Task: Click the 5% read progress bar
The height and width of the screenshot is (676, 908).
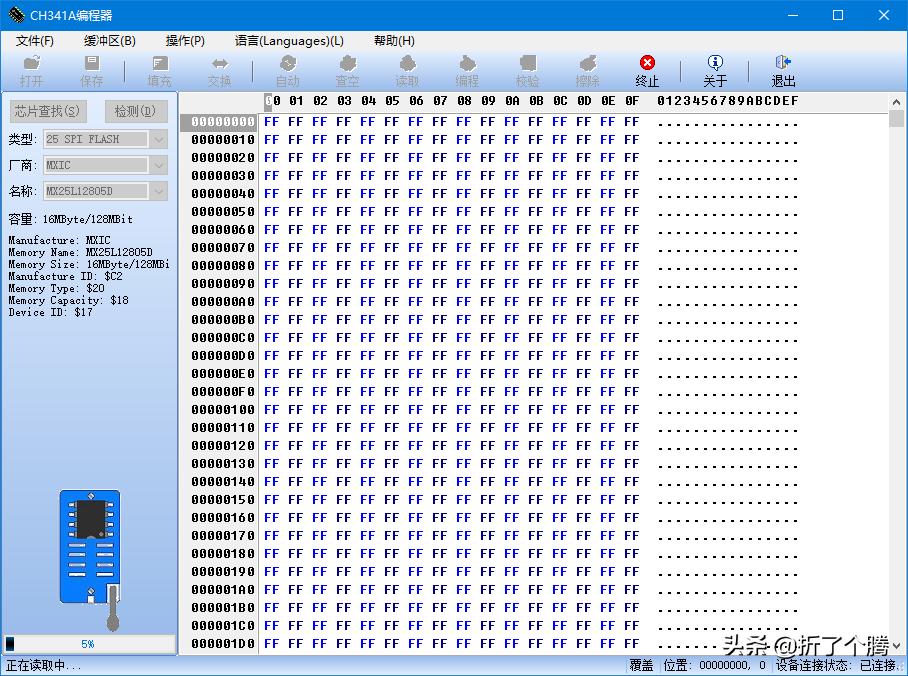Action: (90, 644)
